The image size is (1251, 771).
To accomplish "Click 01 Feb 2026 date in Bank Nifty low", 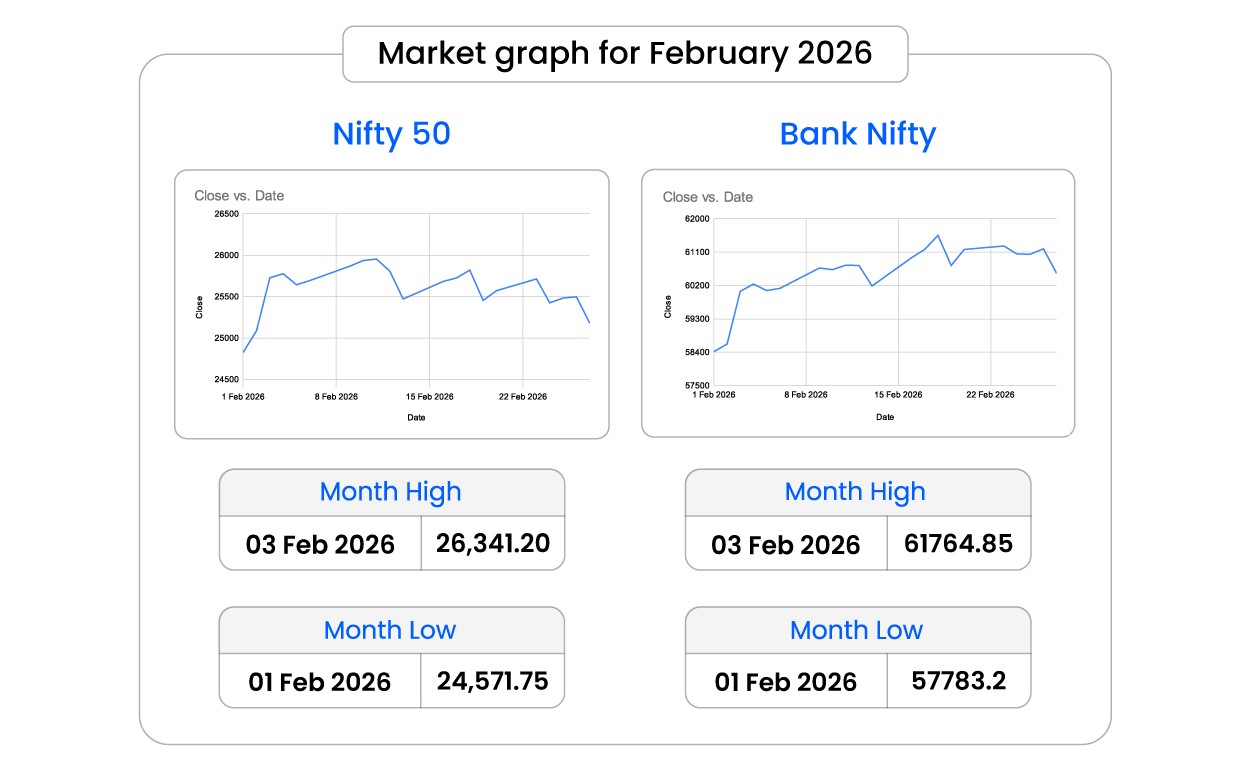I will point(786,682).
